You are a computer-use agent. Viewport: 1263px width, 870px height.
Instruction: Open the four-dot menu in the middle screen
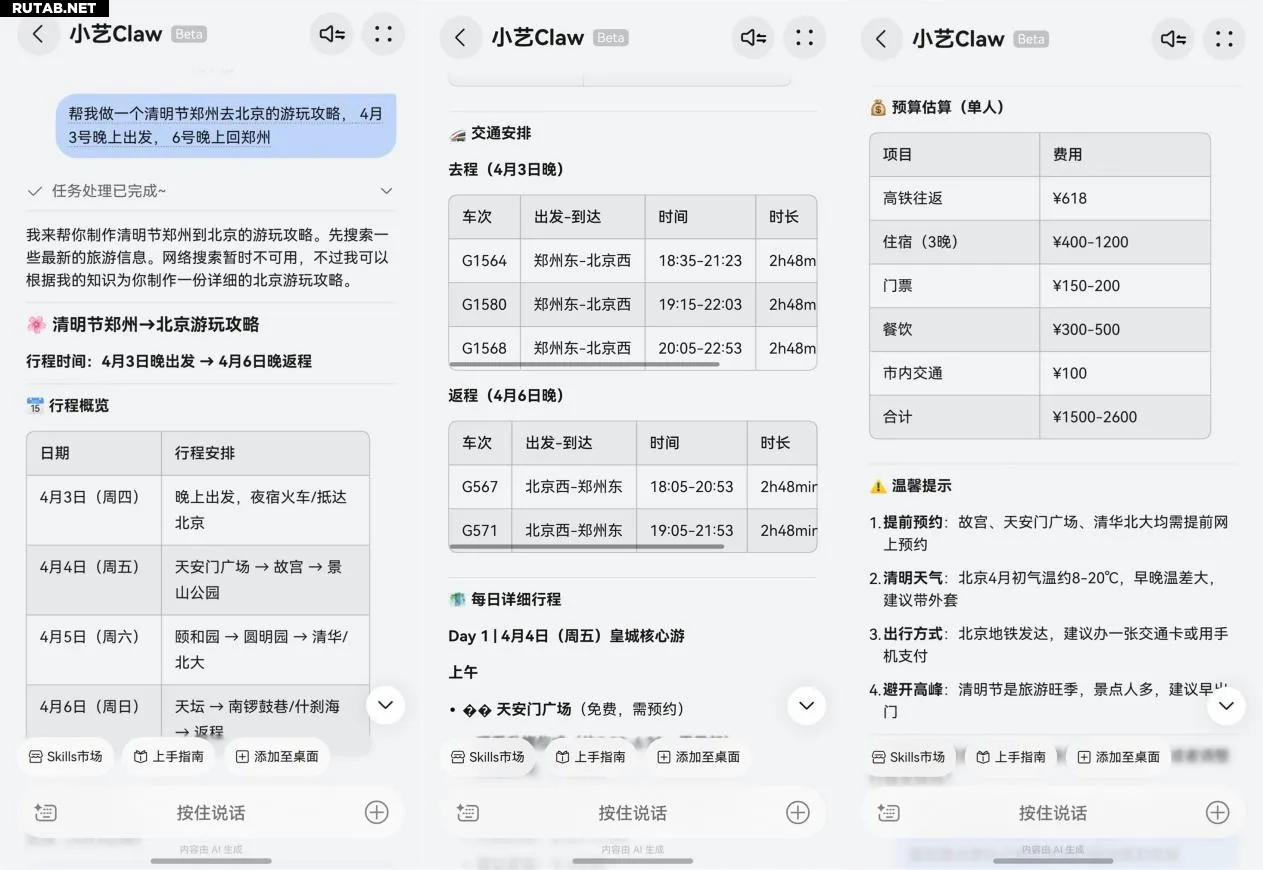804,38
